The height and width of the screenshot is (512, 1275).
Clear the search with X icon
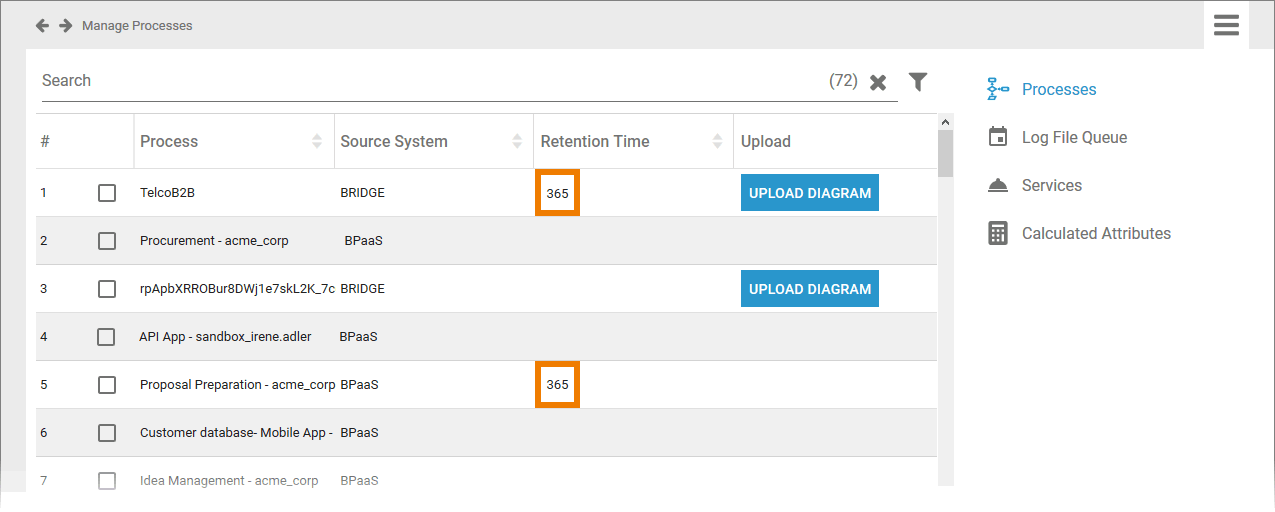pyautogui.click(x=878, y=82)
